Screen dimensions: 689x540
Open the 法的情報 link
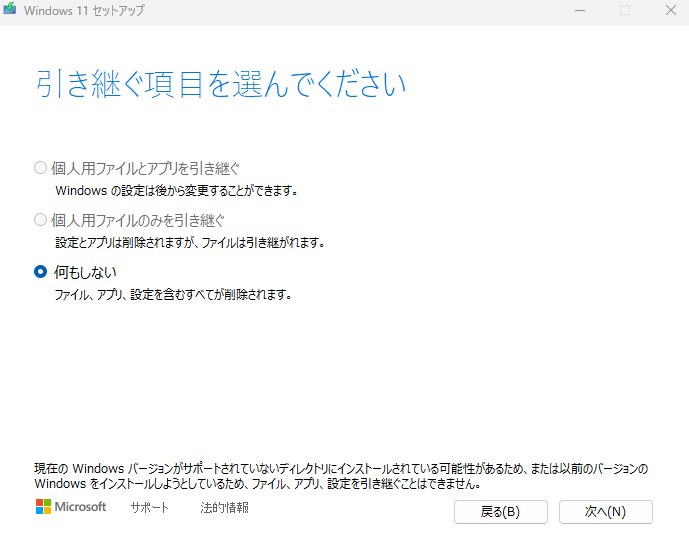click(225, 507)
